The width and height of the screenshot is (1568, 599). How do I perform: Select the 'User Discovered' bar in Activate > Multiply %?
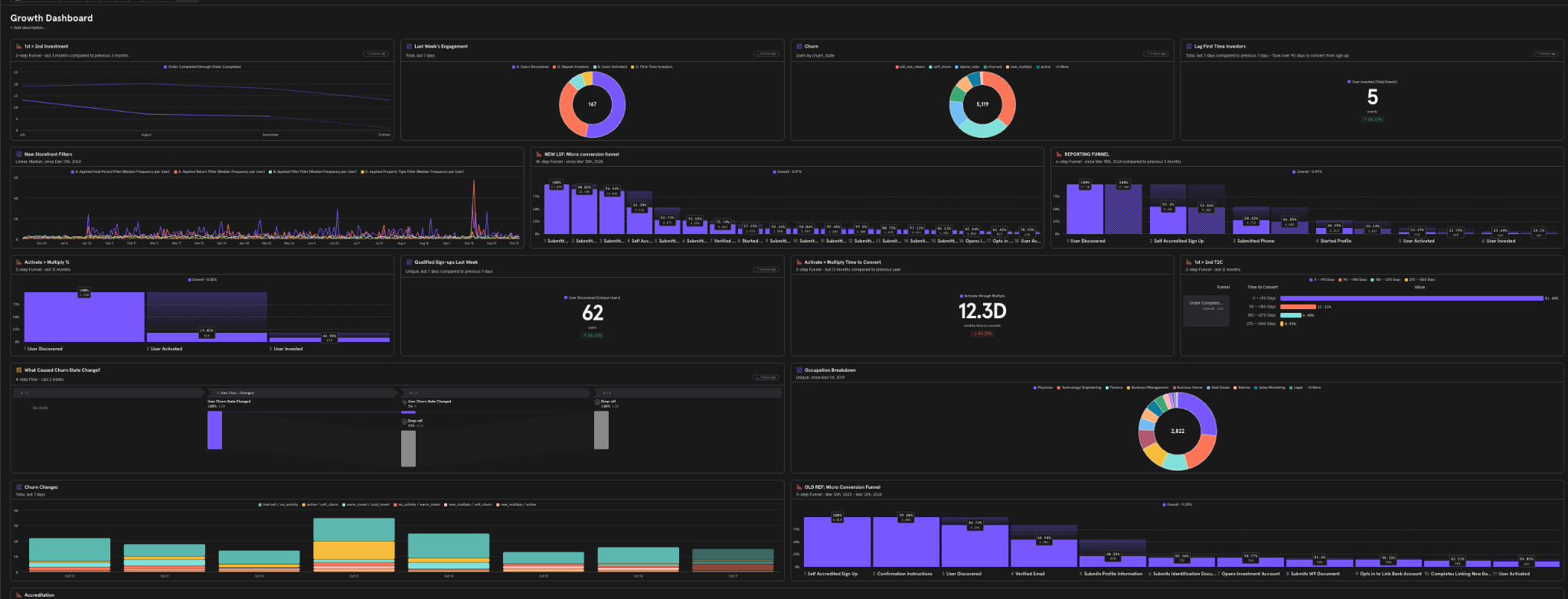pos(84,317)
